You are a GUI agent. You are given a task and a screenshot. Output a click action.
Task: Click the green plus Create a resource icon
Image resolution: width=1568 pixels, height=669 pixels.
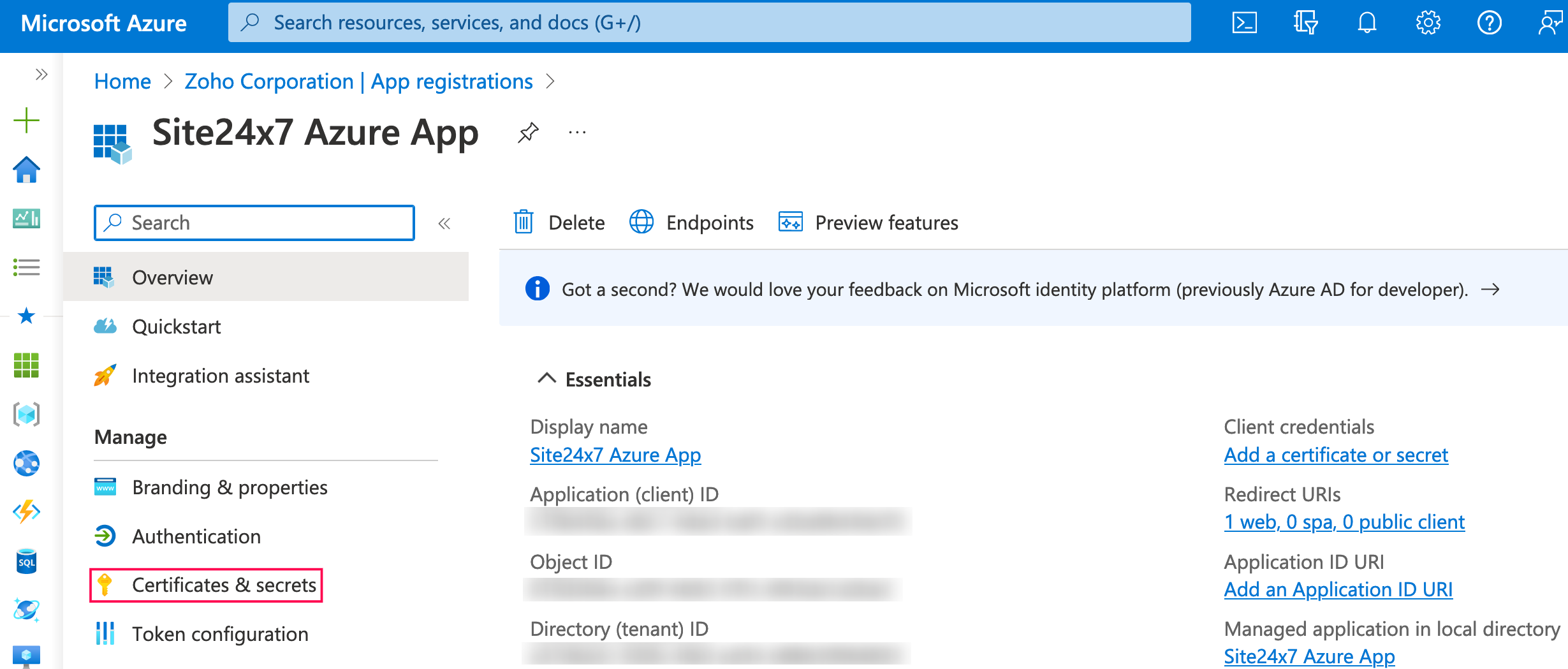point(26,121)
